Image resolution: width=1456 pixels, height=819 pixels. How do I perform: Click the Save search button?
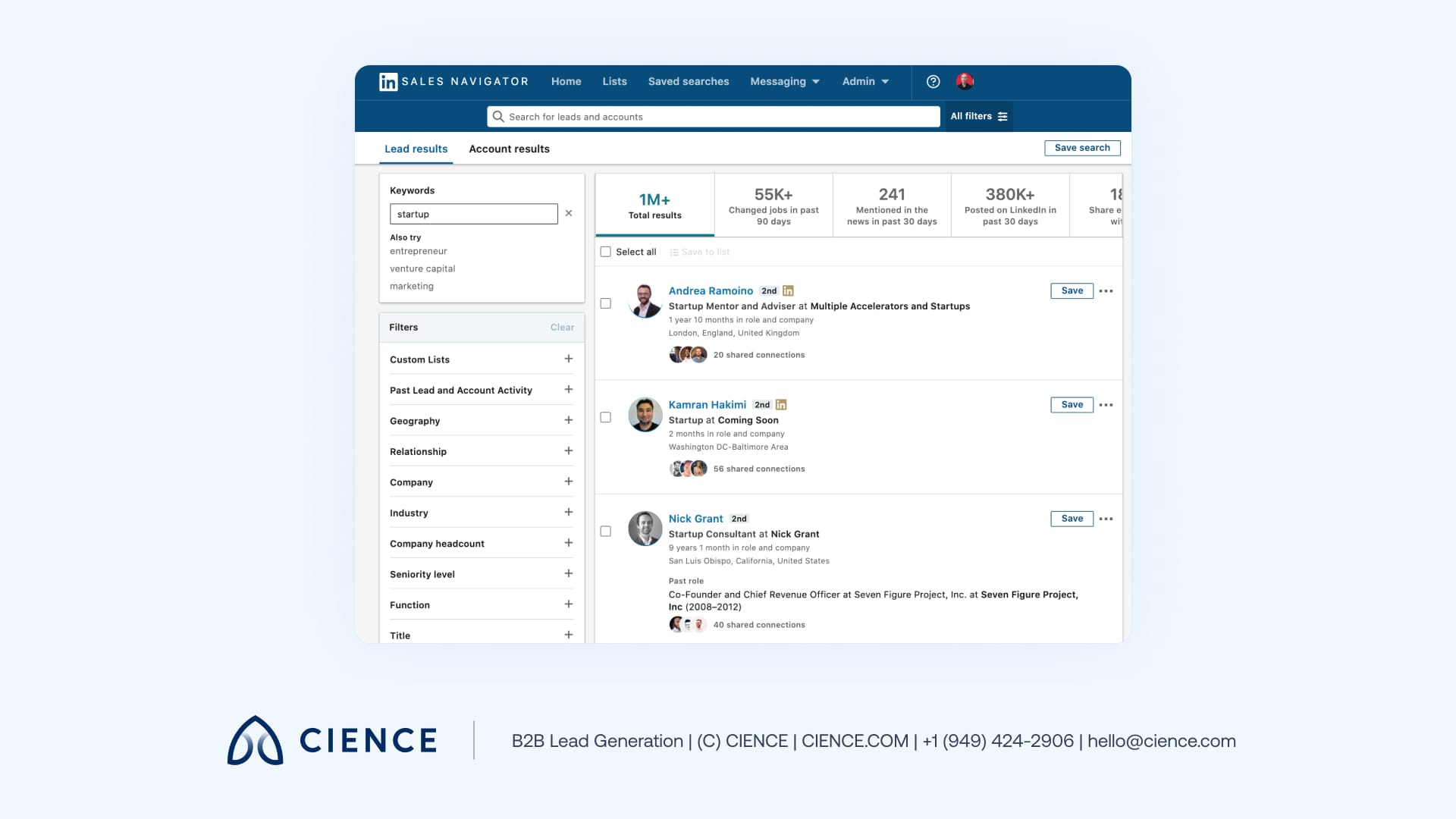[1082, 148]
